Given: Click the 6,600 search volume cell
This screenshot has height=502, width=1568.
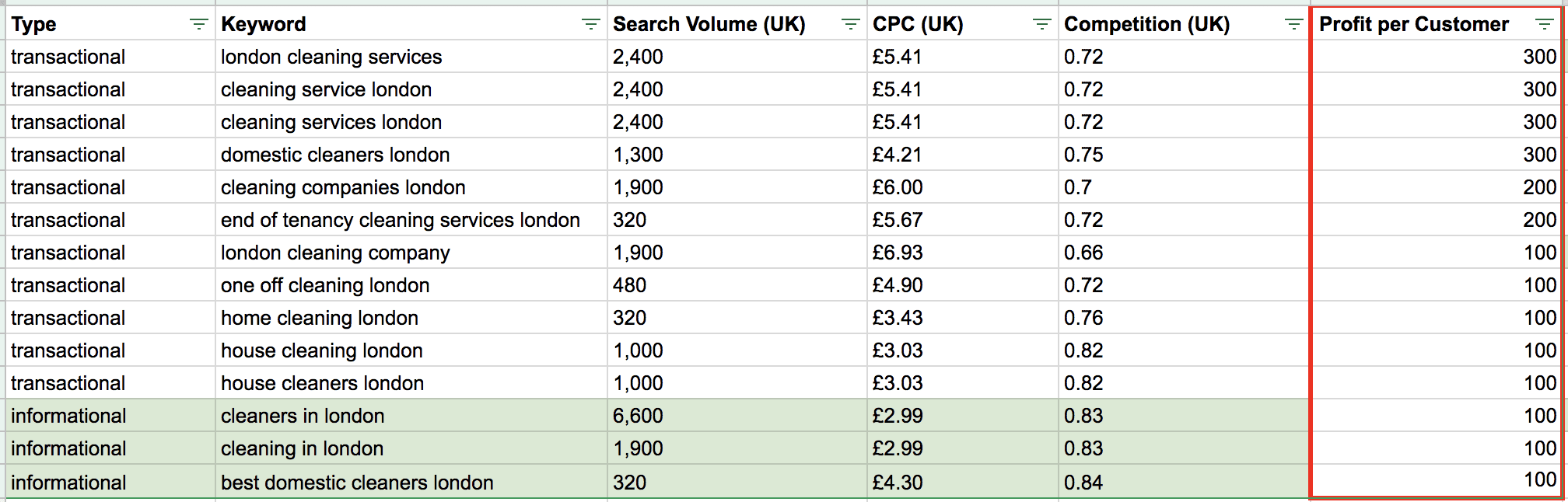Looking at the screenshot, I should [x=638, y=417].
